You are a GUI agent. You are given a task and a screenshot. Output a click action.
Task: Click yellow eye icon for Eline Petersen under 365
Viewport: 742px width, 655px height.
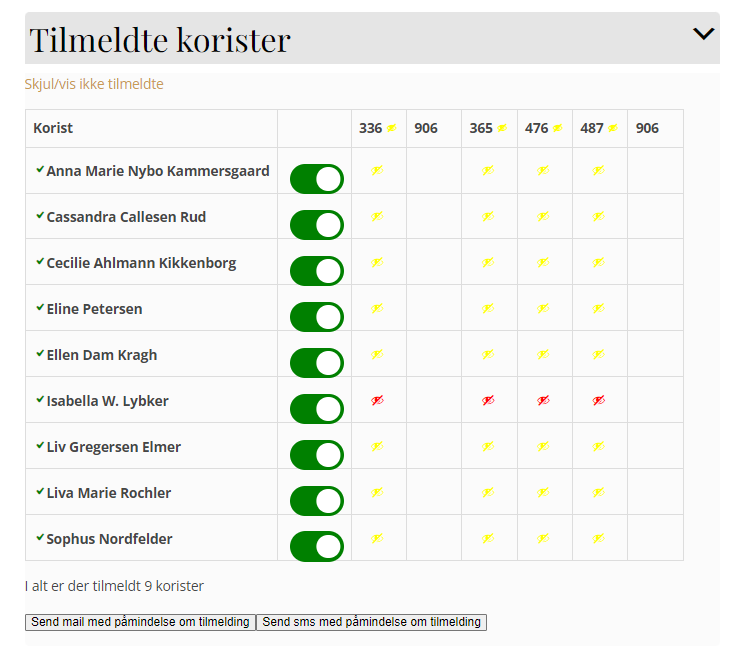point(488,309)
